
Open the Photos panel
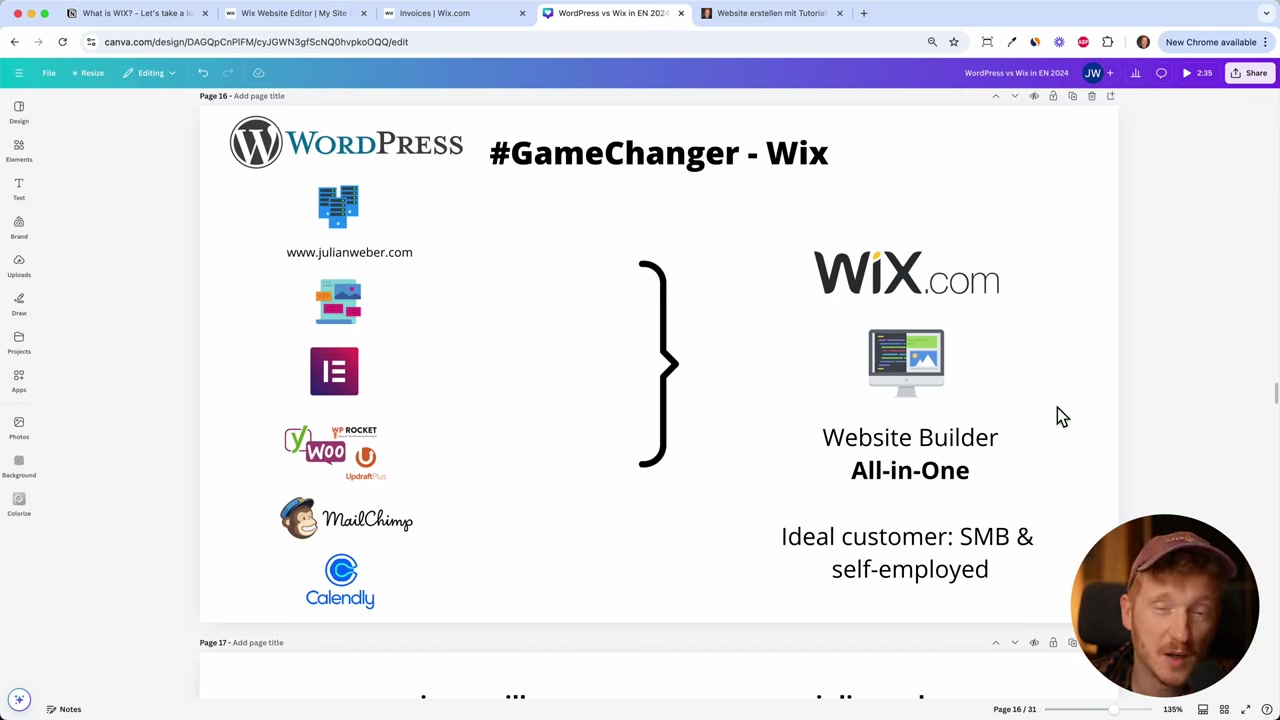click(x=18, y=427)
